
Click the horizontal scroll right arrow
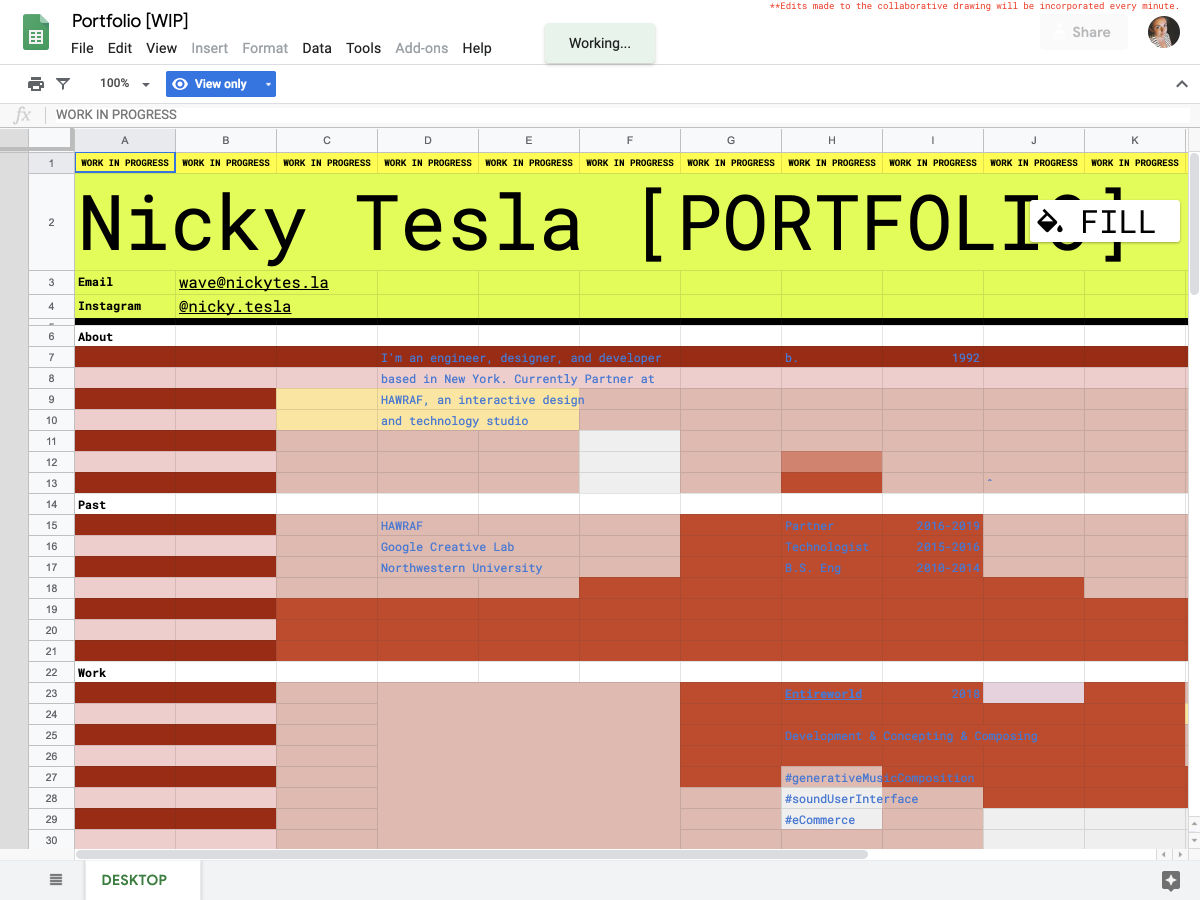click(1180, 855)
